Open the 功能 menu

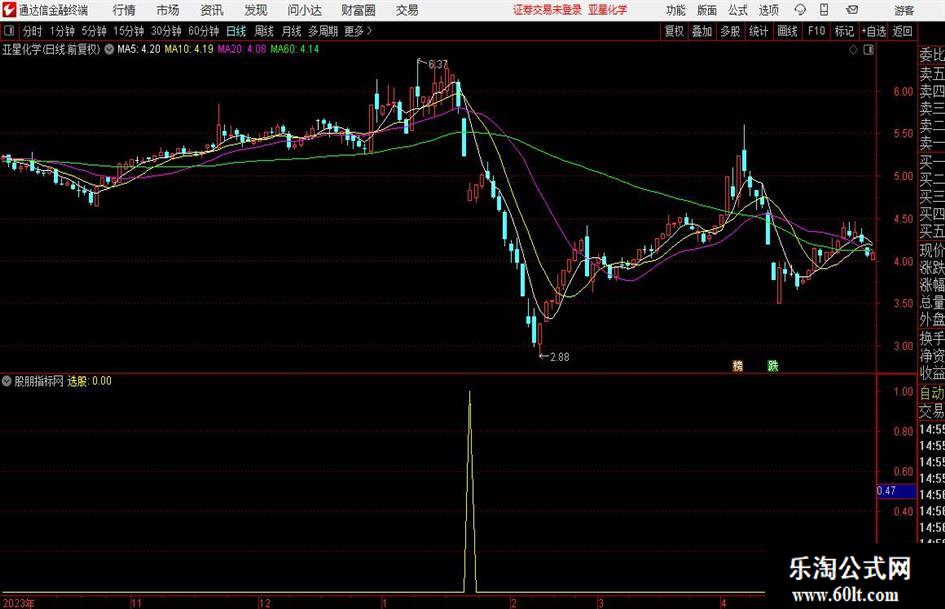676,10
